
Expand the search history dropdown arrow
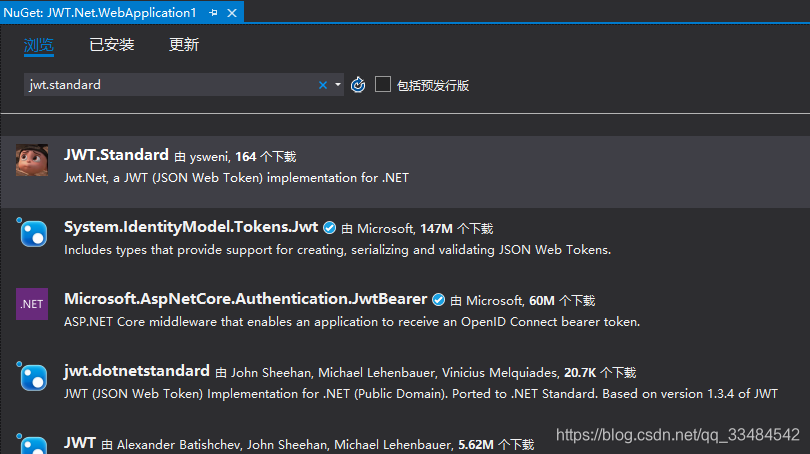click(338, 85)
